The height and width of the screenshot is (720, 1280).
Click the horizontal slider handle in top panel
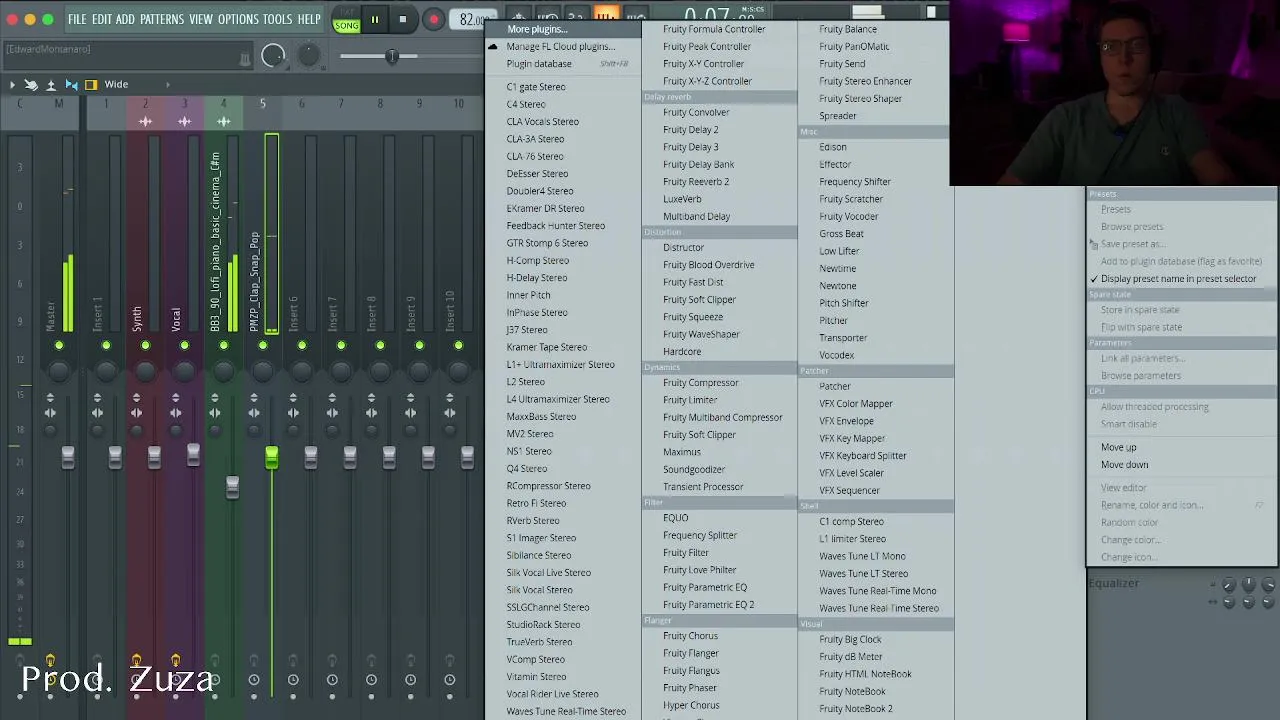pyautogui.click(x=392, y=56)
